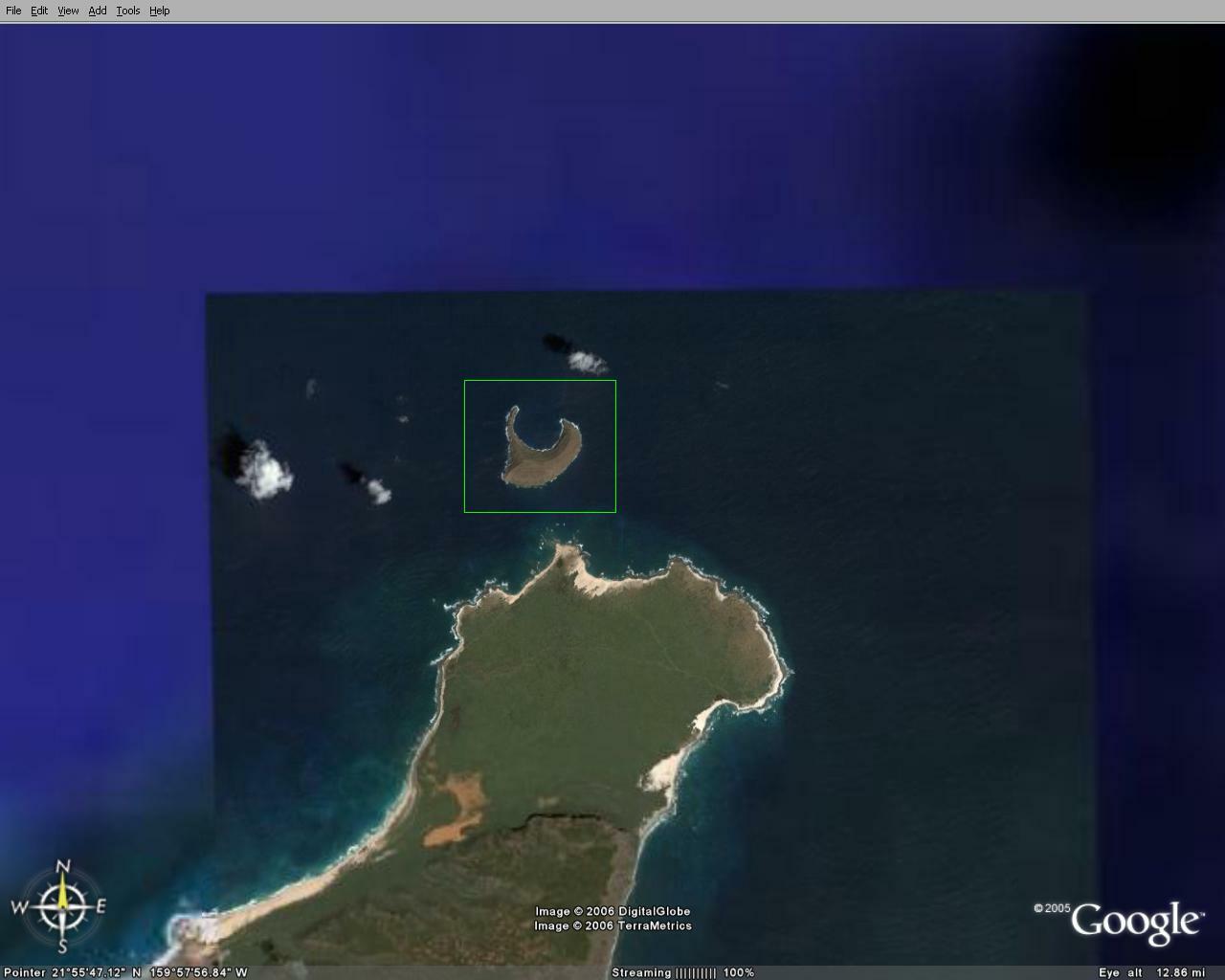This screenshot has height=980, width=1225.
Task: Click pointer coordinates in status bar
Action: pyautogui.click(x=125, y=972)
